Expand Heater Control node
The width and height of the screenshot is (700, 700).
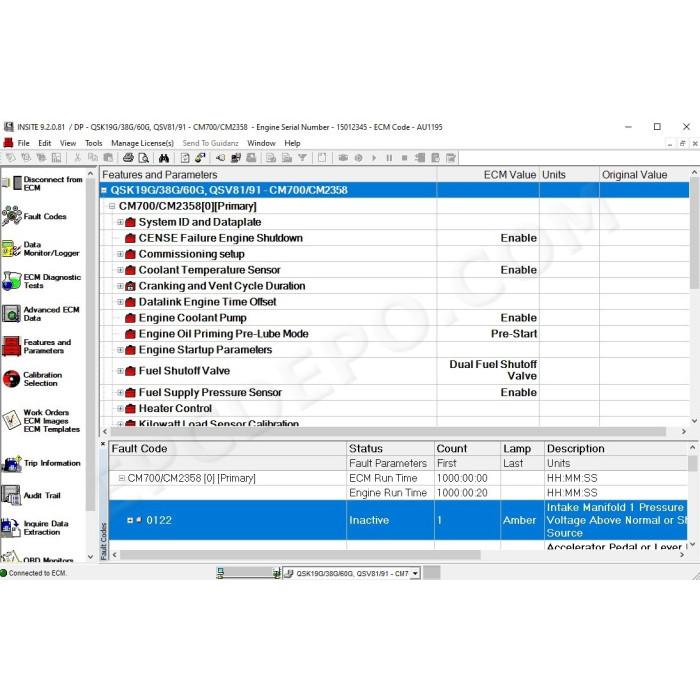tap(120, 408)
